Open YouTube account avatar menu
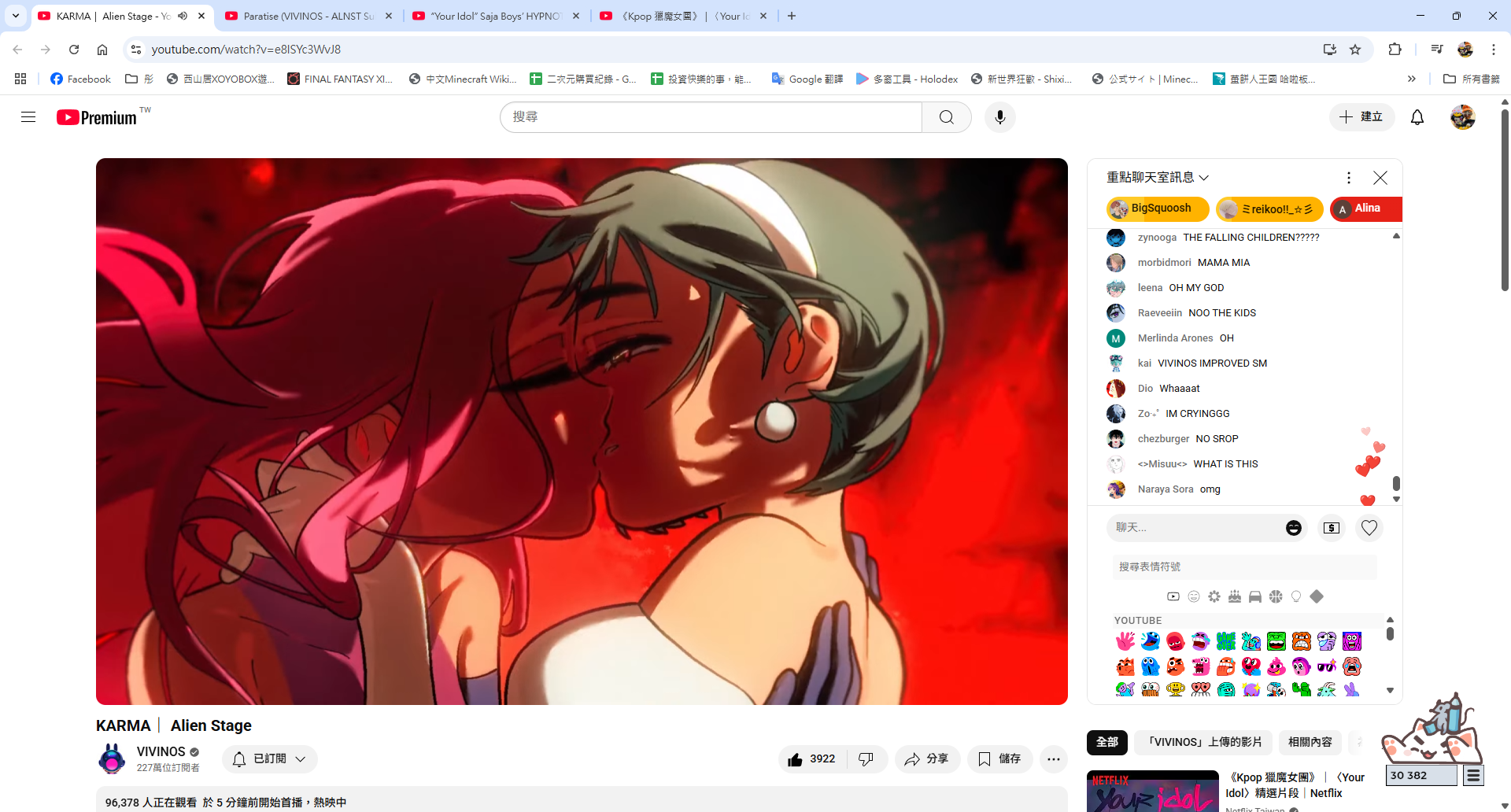Viewport: 1511px width, 812px height. pyautogui.click(x=1462, y=117)
